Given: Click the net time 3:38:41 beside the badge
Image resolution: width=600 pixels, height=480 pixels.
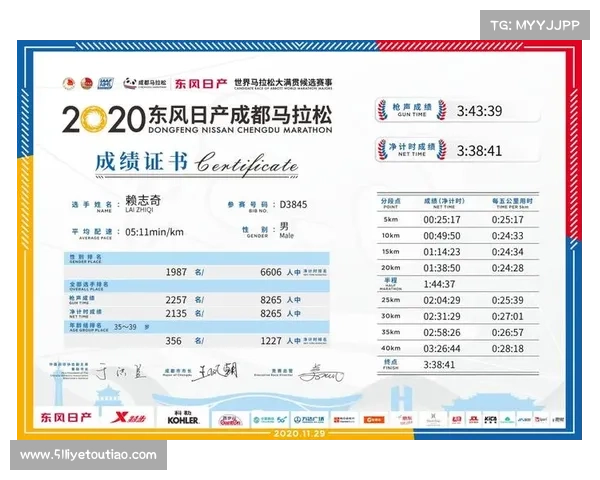Looking at the screenshot, I should [x=479, y=151].
